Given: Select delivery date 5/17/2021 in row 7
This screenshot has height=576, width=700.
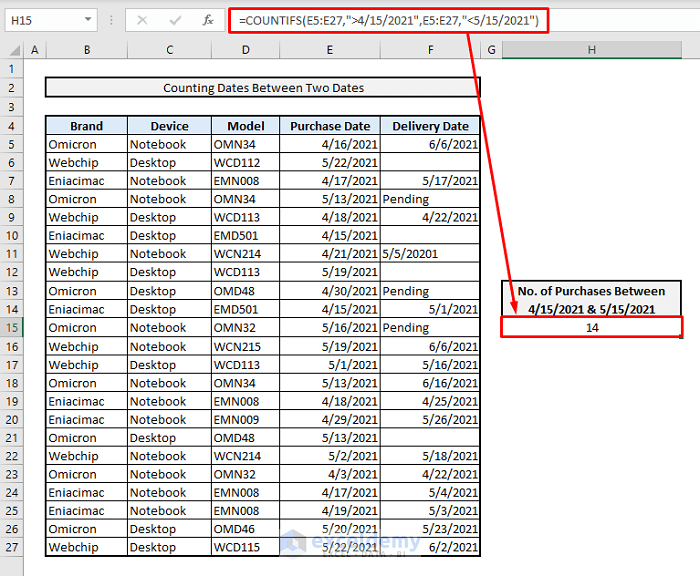Looking at the screenshot, I should click(x=430, y=181).
